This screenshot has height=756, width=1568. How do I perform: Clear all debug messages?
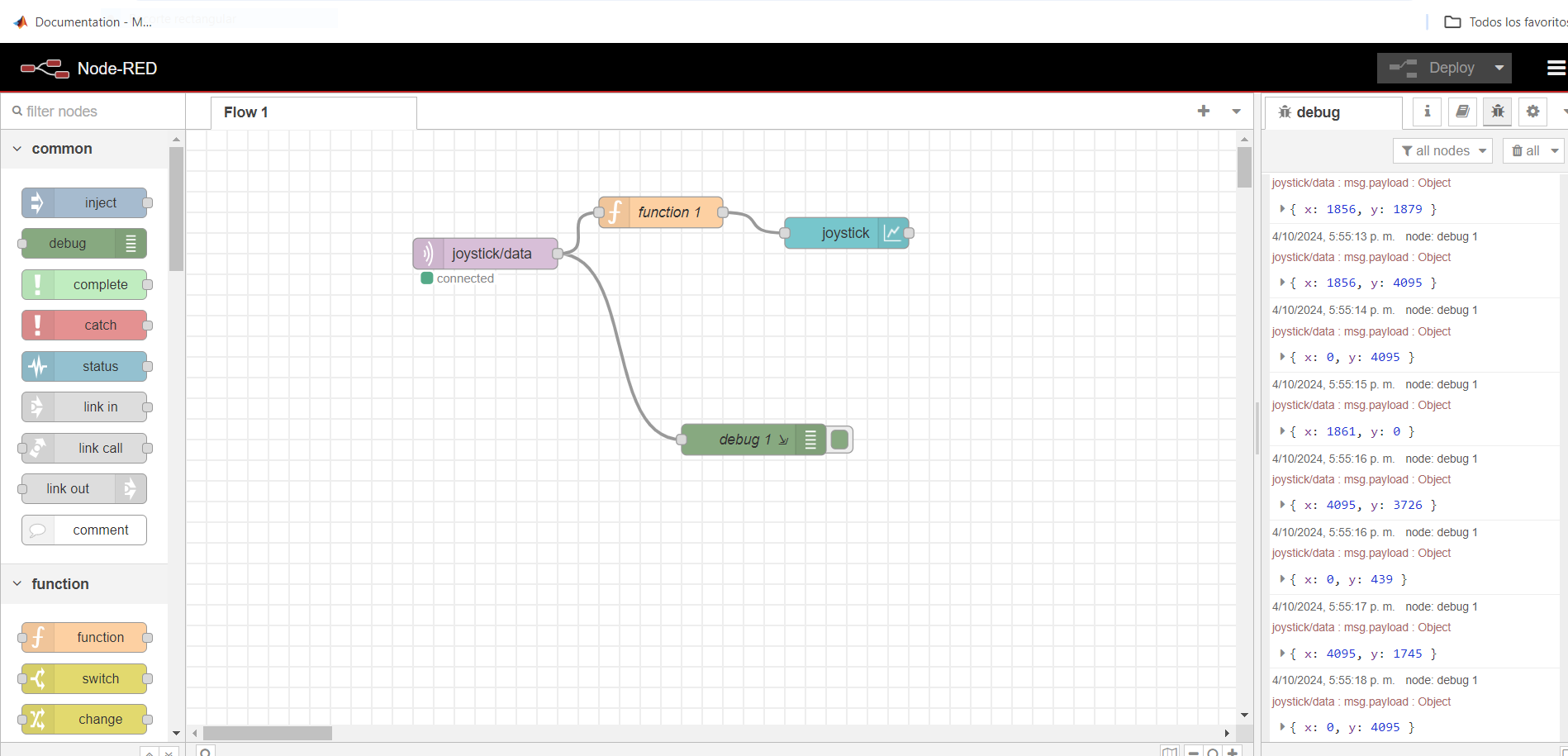[x=1525, y=151]
